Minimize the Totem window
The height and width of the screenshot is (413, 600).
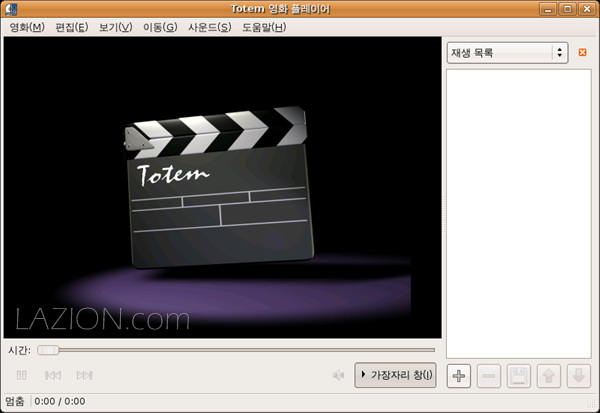[x=548, y=9]
